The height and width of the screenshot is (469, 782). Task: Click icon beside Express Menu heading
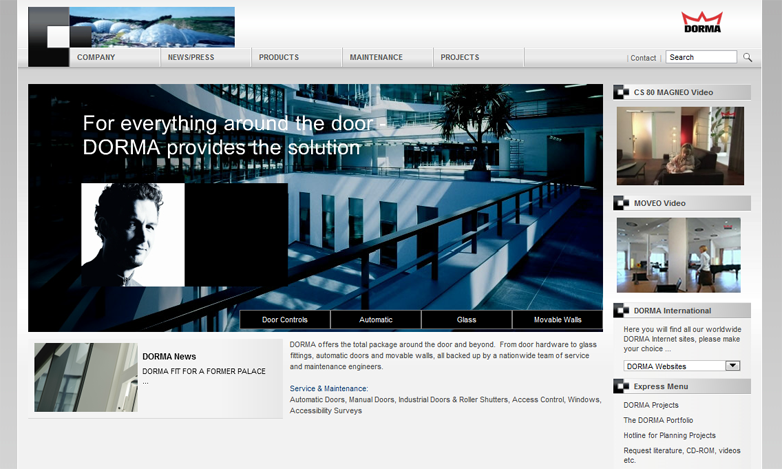point(621,386)
